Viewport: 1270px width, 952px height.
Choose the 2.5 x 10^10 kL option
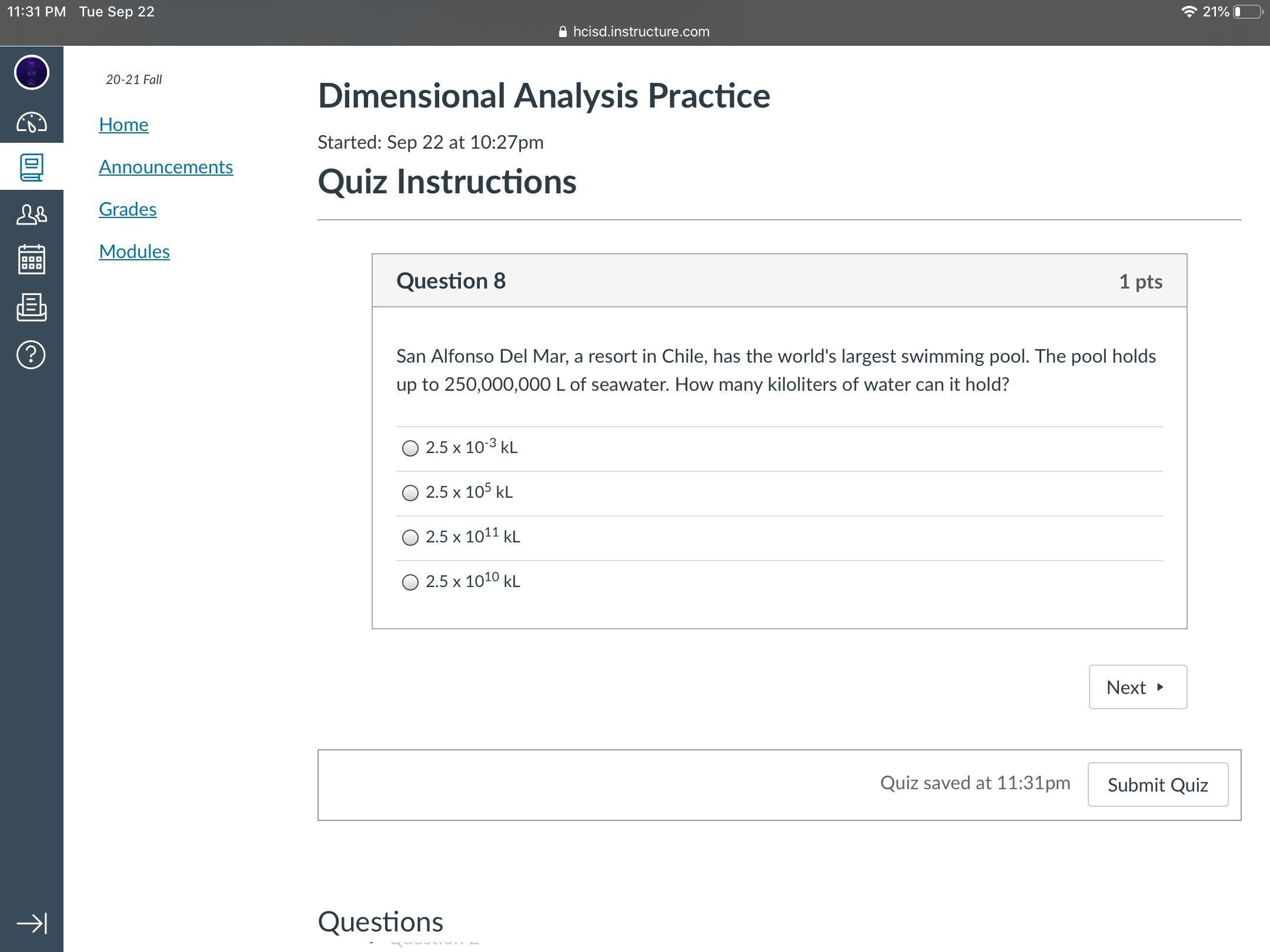coord(410,582)
